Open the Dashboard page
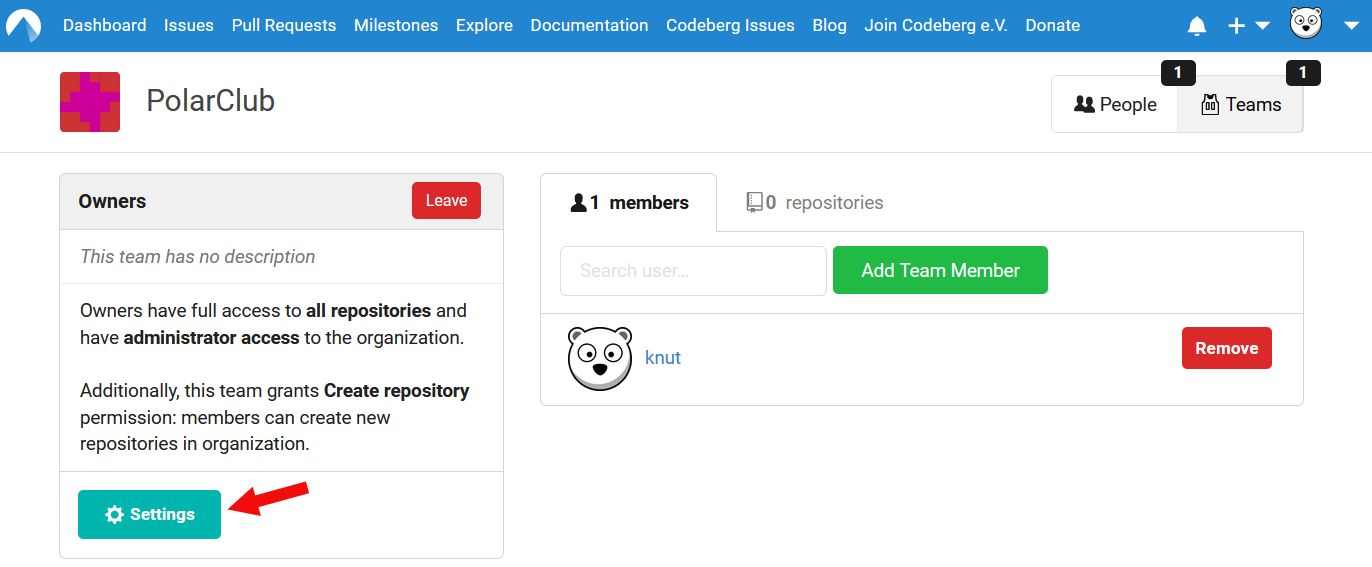1372x567 pixels. point(104,25)
